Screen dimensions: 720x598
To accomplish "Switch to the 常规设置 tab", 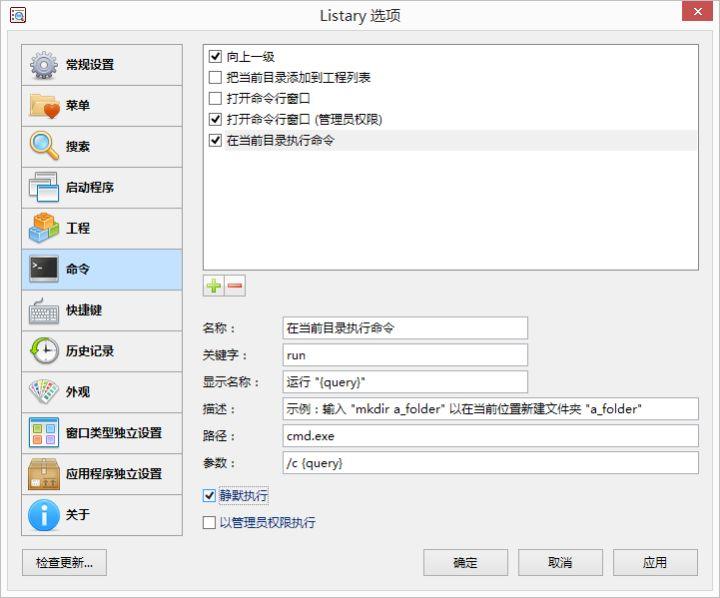I will [101, 65].
